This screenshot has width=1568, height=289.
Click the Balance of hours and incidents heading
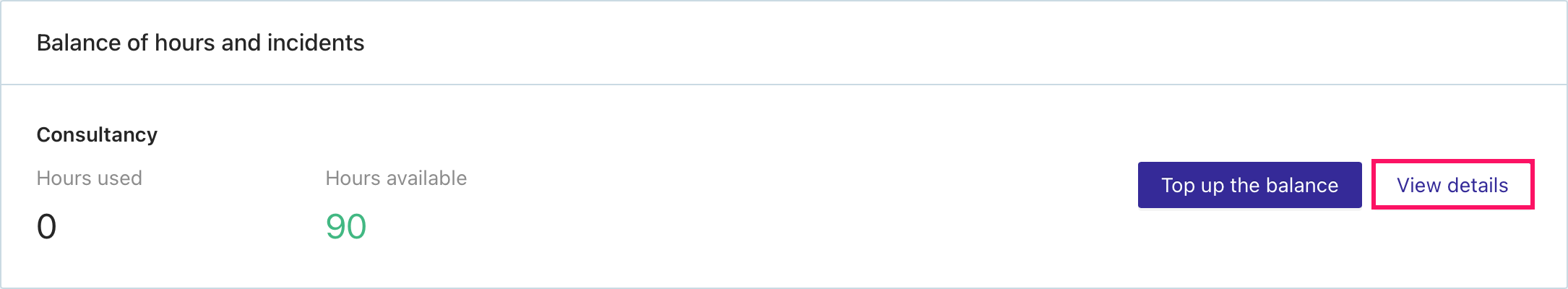[x=200, y=43]
